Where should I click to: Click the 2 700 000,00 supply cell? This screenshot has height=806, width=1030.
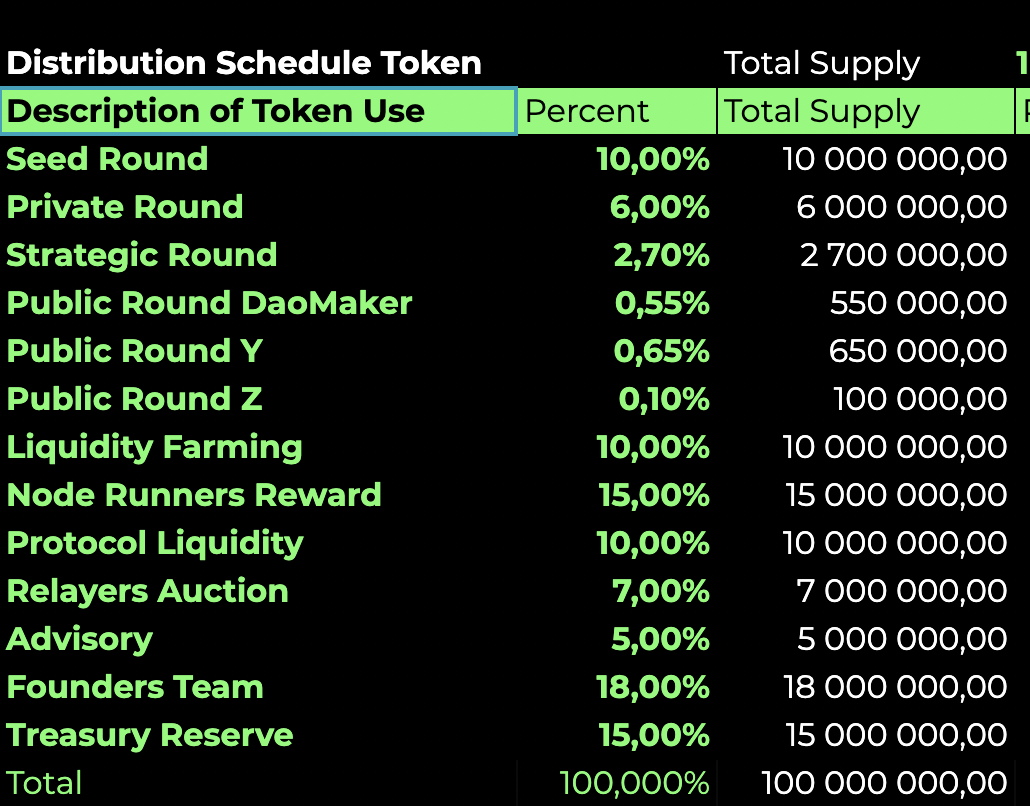click(x=903, y=255)
